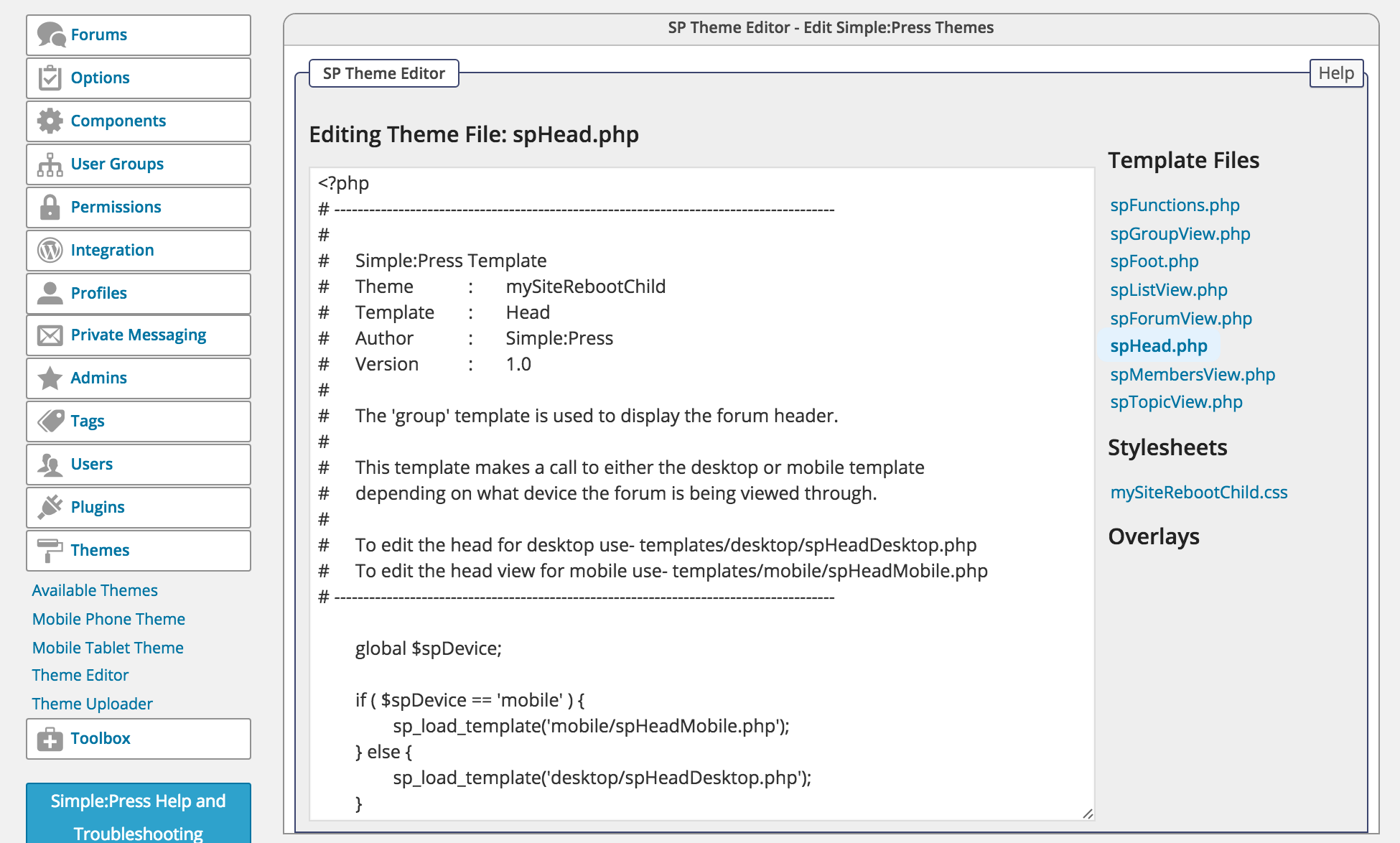
Task: Edit the spListView.php template file
Action: (x=1169, y=290)
